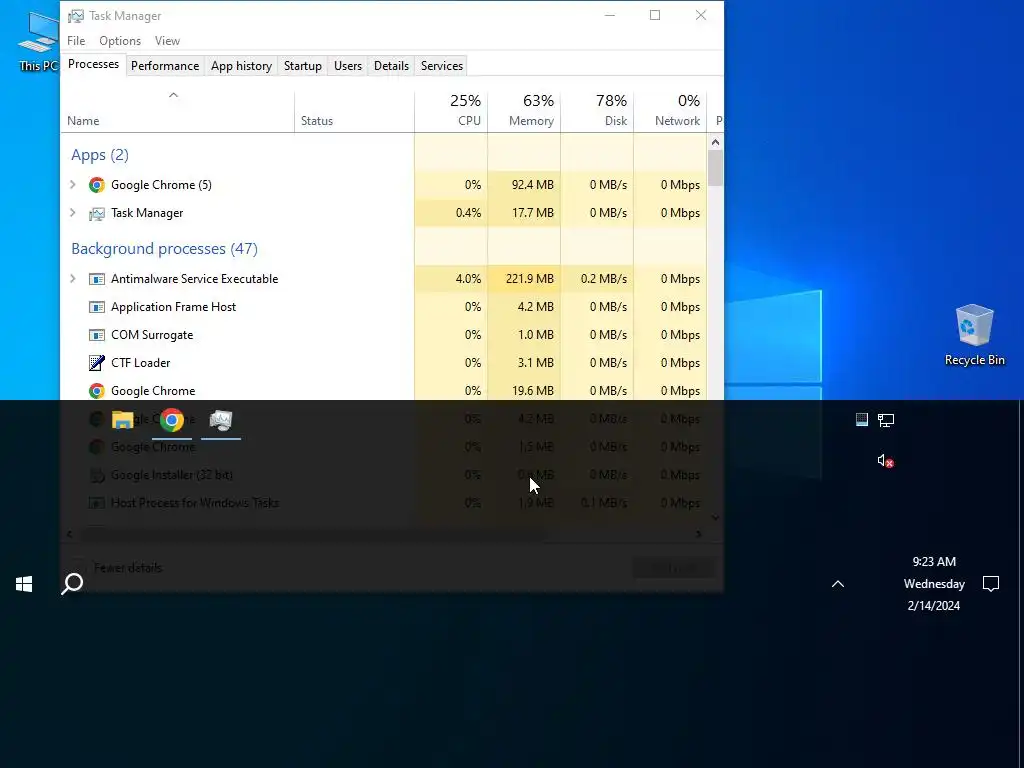Click the 4.0% CPU cell
1024x768 pixels.
tap(451, 279)
